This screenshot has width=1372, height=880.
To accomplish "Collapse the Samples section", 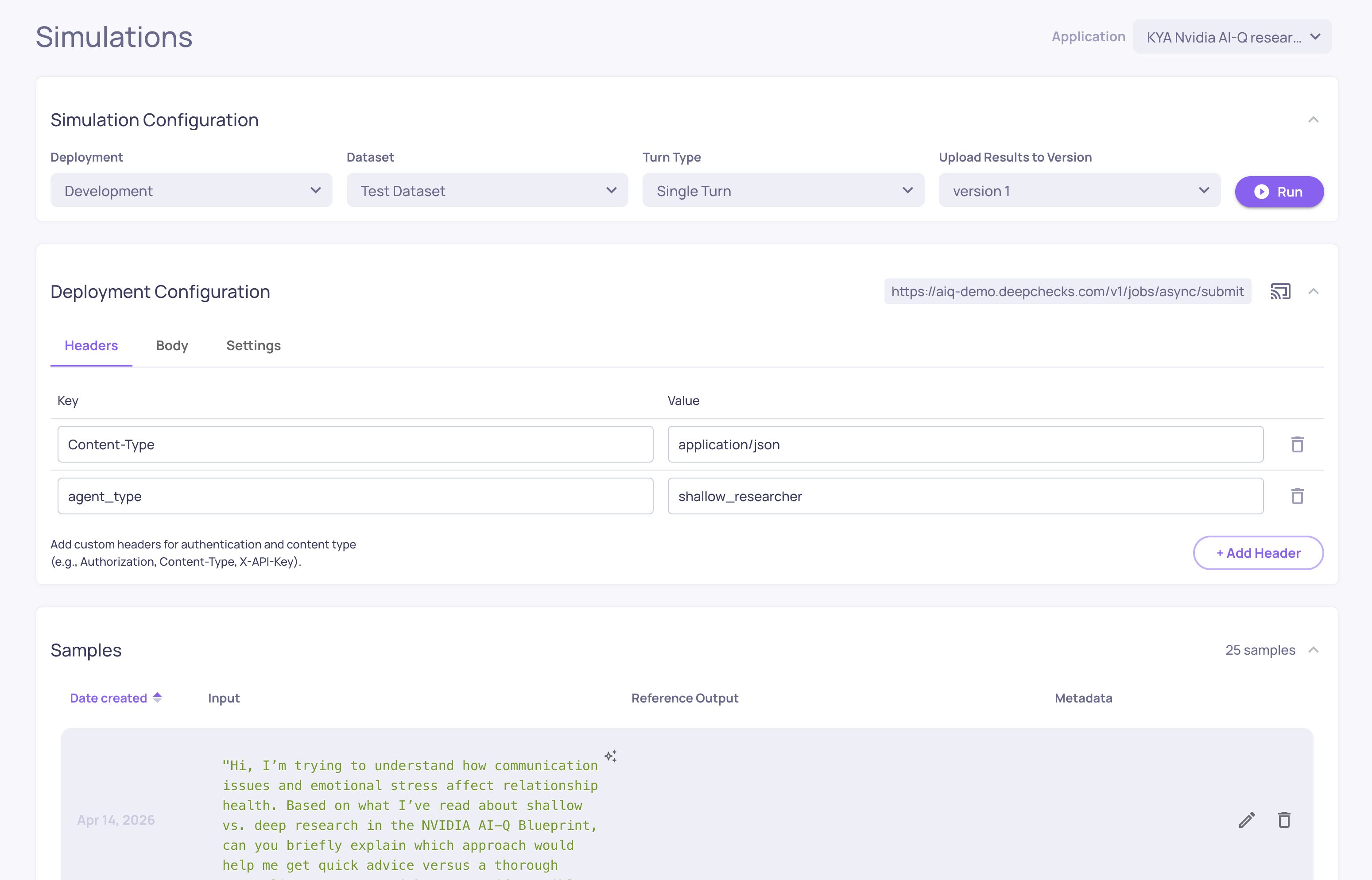I will [1313, 650].
